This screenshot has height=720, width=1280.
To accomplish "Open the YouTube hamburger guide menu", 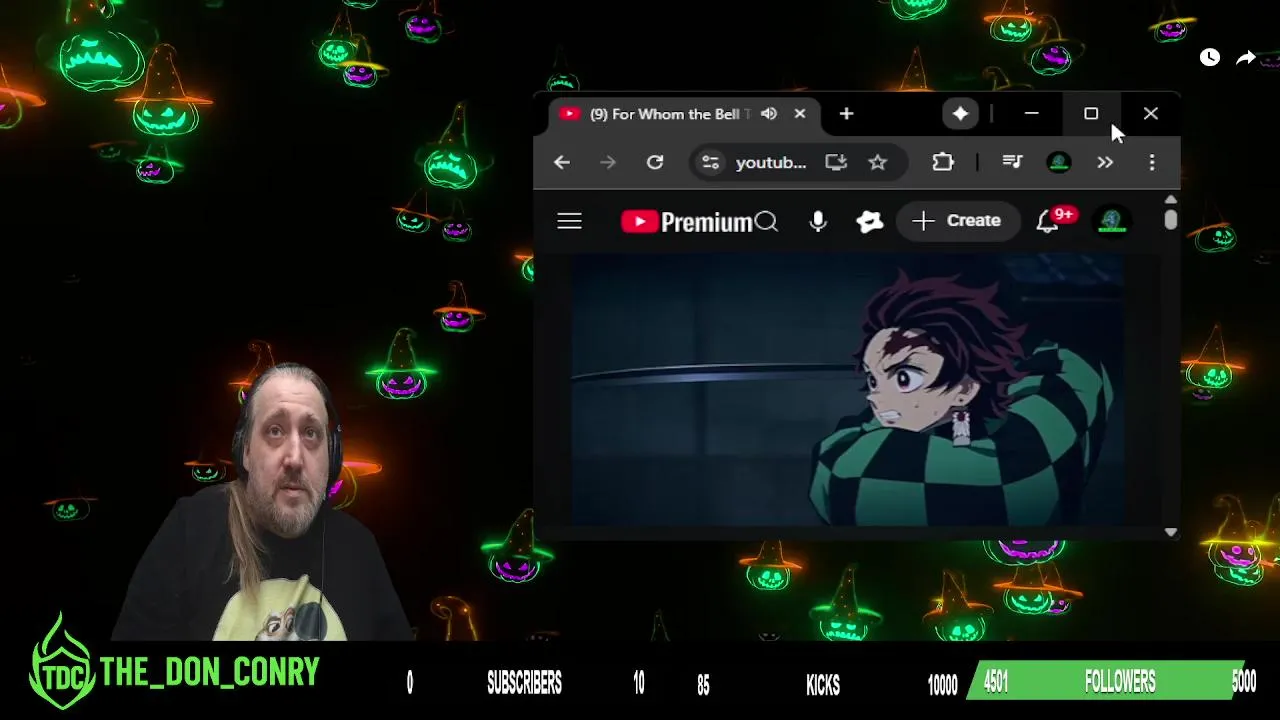I will point(569,221).
